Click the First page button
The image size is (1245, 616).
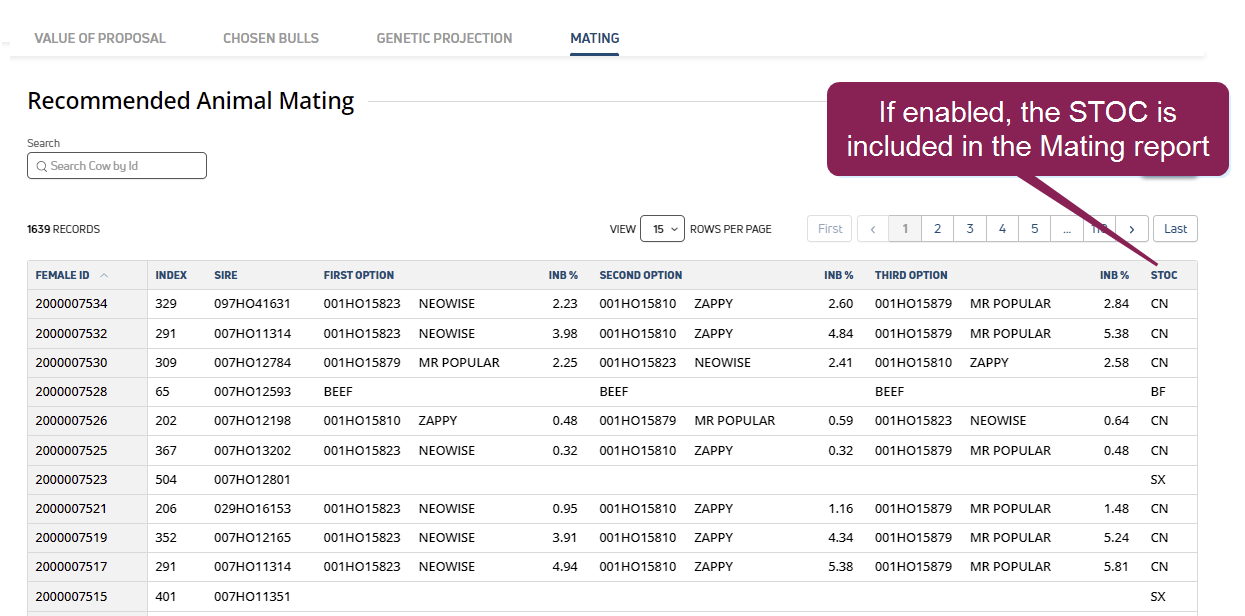(830, 229)
